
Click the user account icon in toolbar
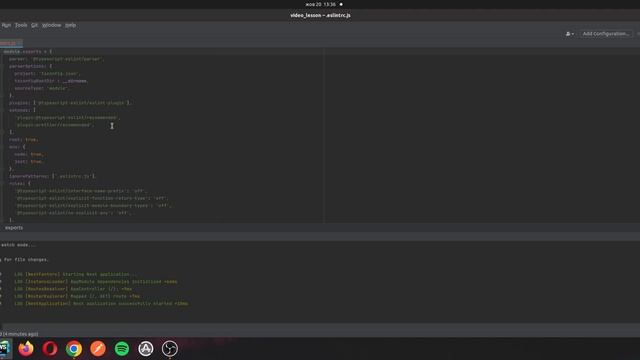point(569,34)
